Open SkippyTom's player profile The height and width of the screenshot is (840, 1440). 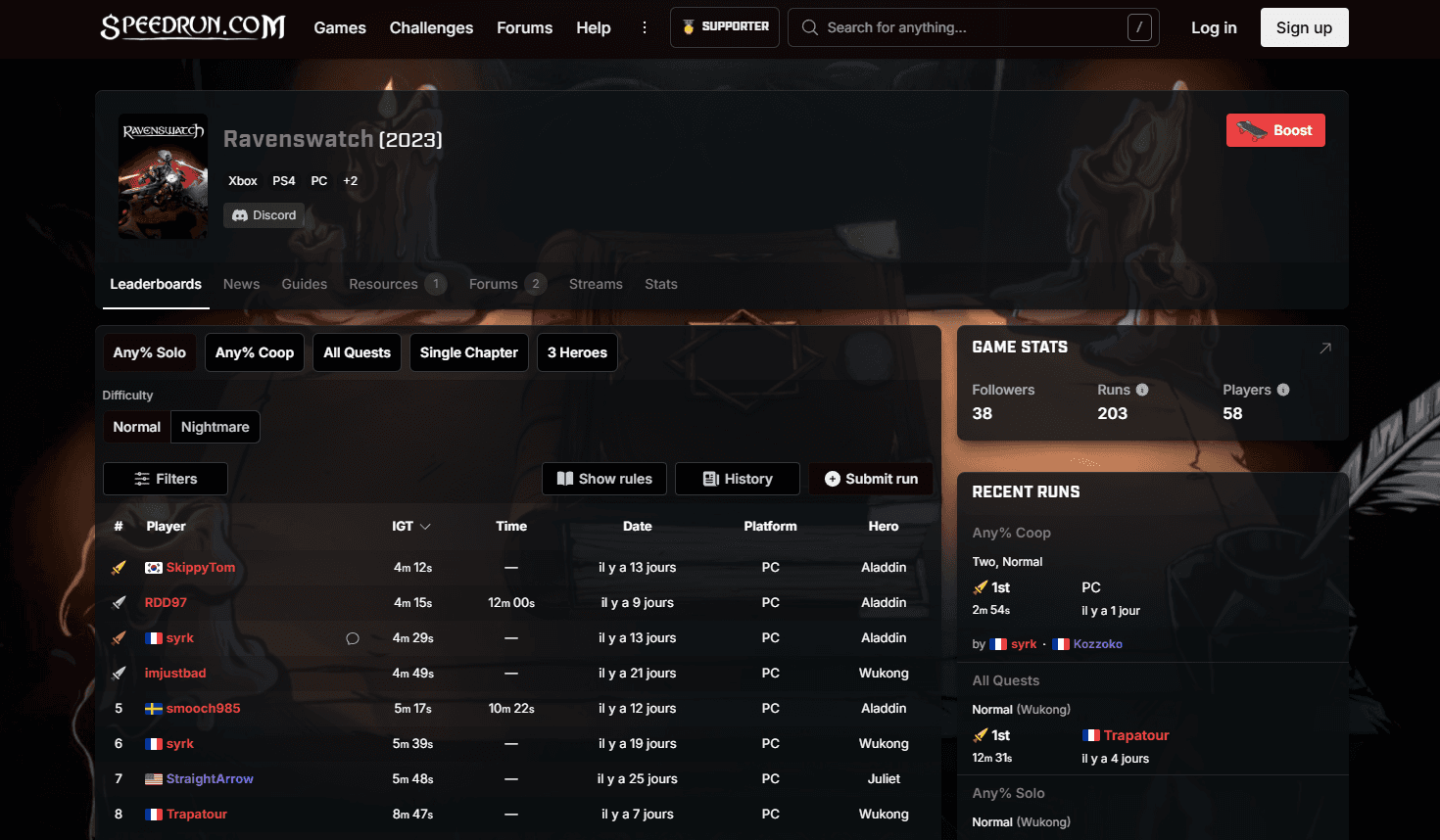(x=201, y=568)
